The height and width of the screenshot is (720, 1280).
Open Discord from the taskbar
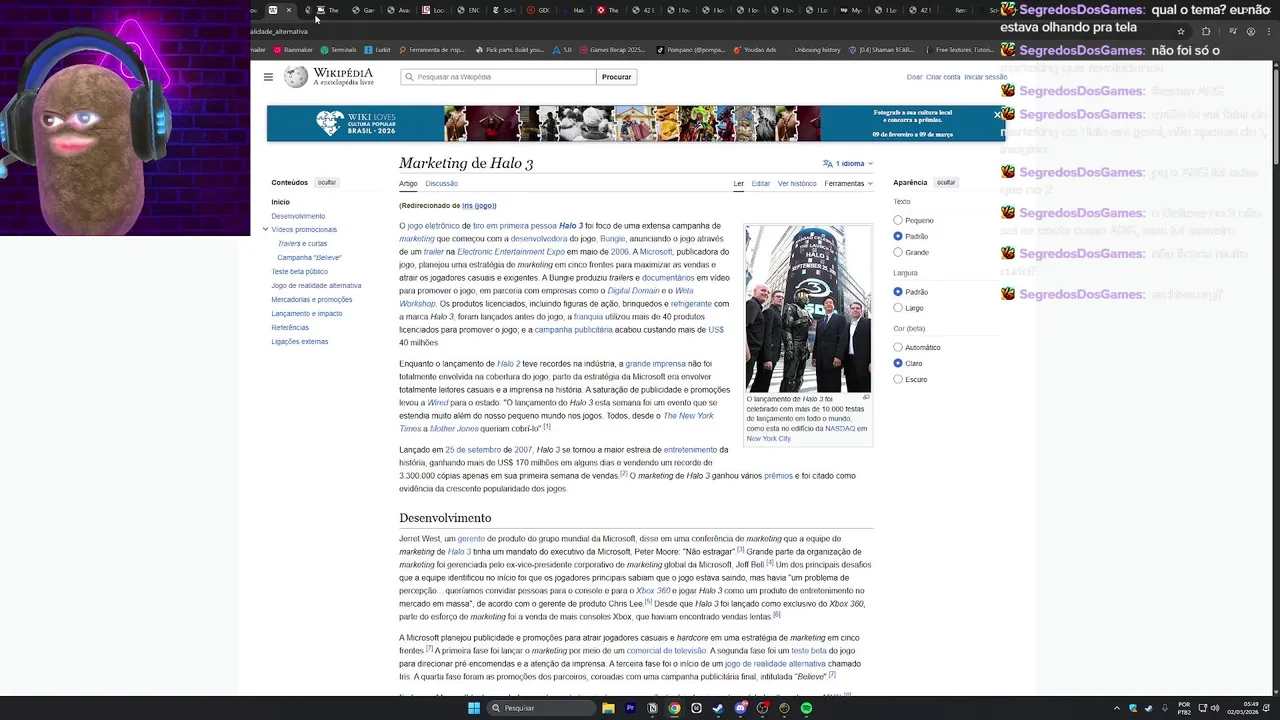click(740, 708)
